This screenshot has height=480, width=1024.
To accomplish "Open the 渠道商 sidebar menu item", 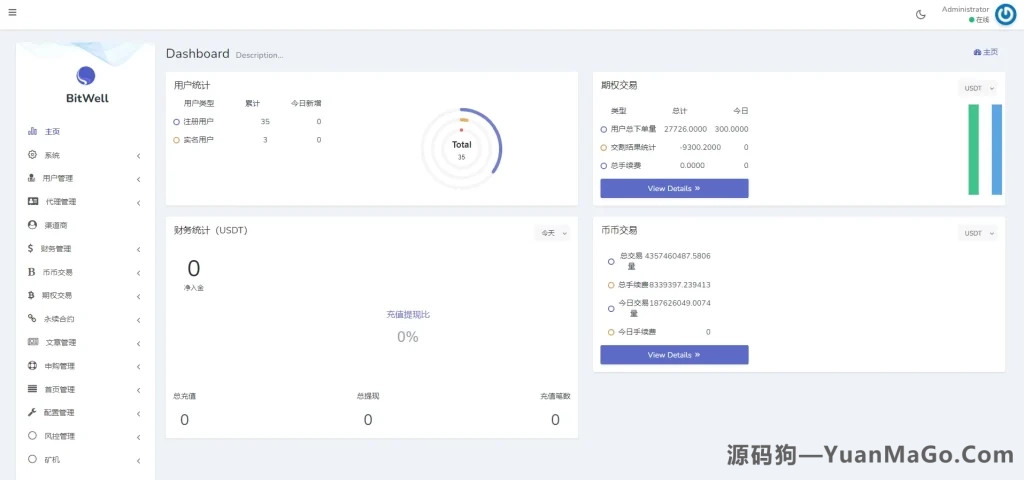I will click(x=85, y=225).
